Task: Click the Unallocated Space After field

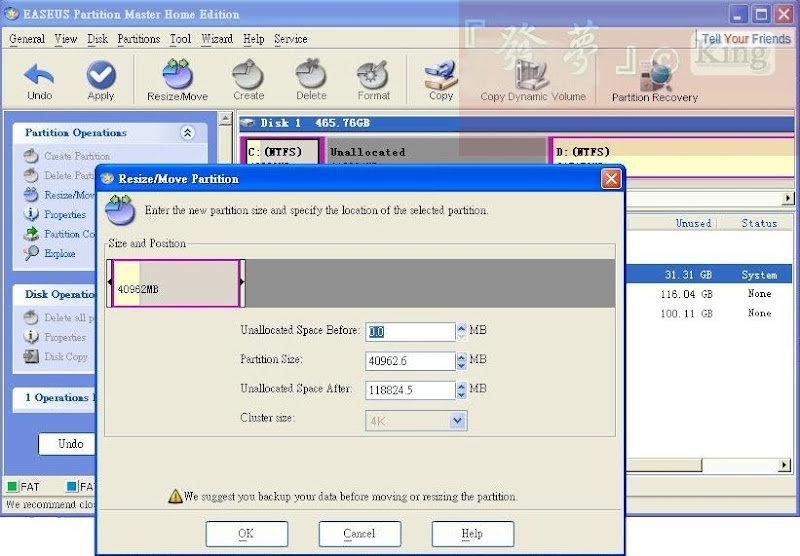Action: pyautogui.click(x=410, y=390)
